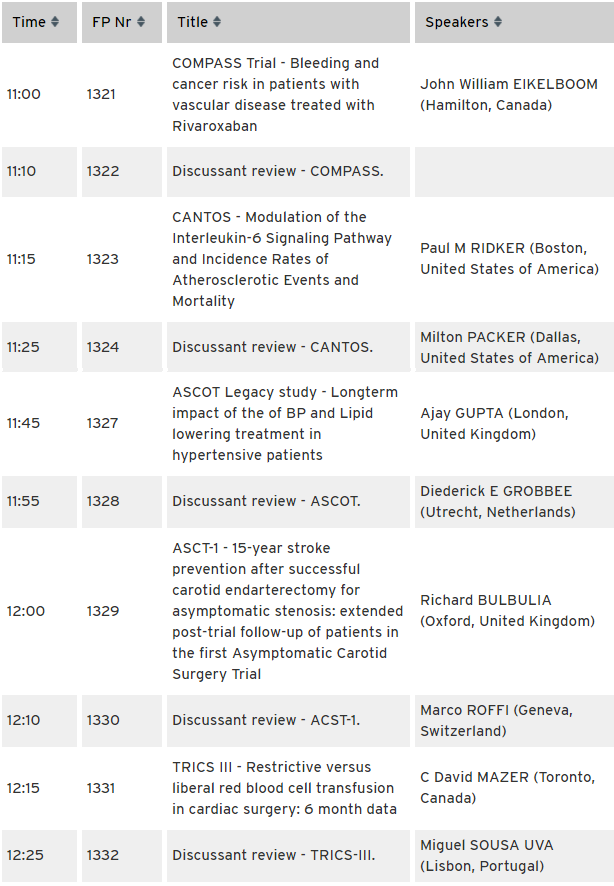Select Discussant review - CANTOS row

[308, 347]
